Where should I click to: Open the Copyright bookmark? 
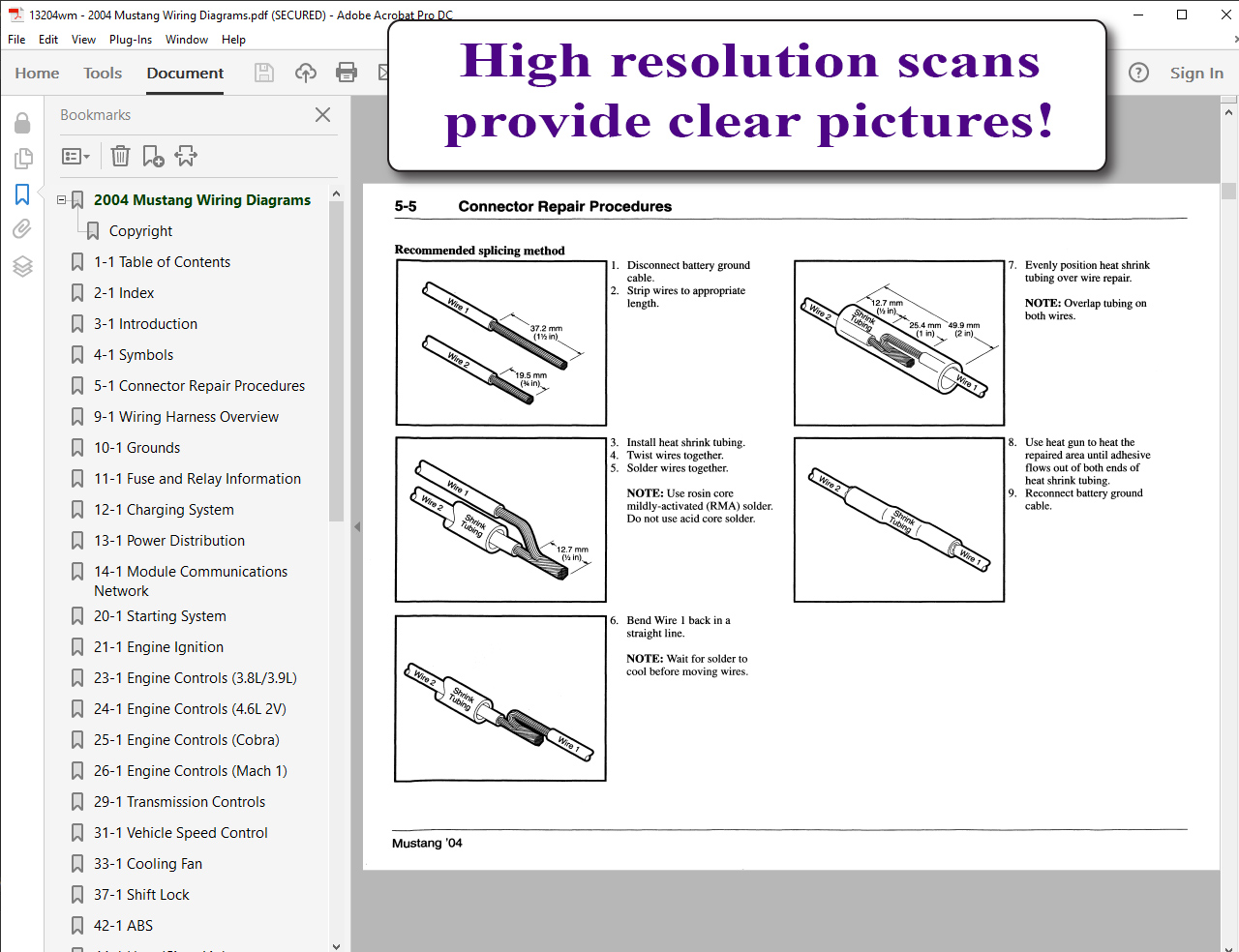140,231
